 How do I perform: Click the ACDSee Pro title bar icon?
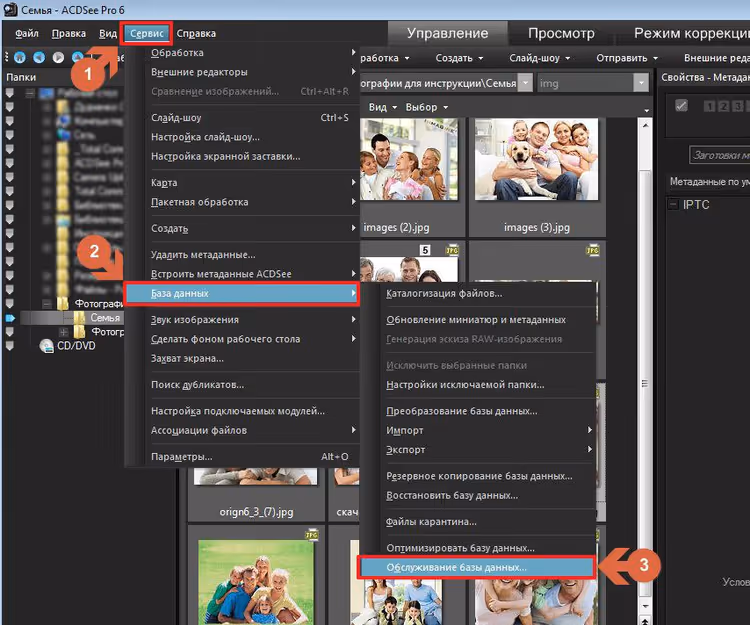pos(10,10)
